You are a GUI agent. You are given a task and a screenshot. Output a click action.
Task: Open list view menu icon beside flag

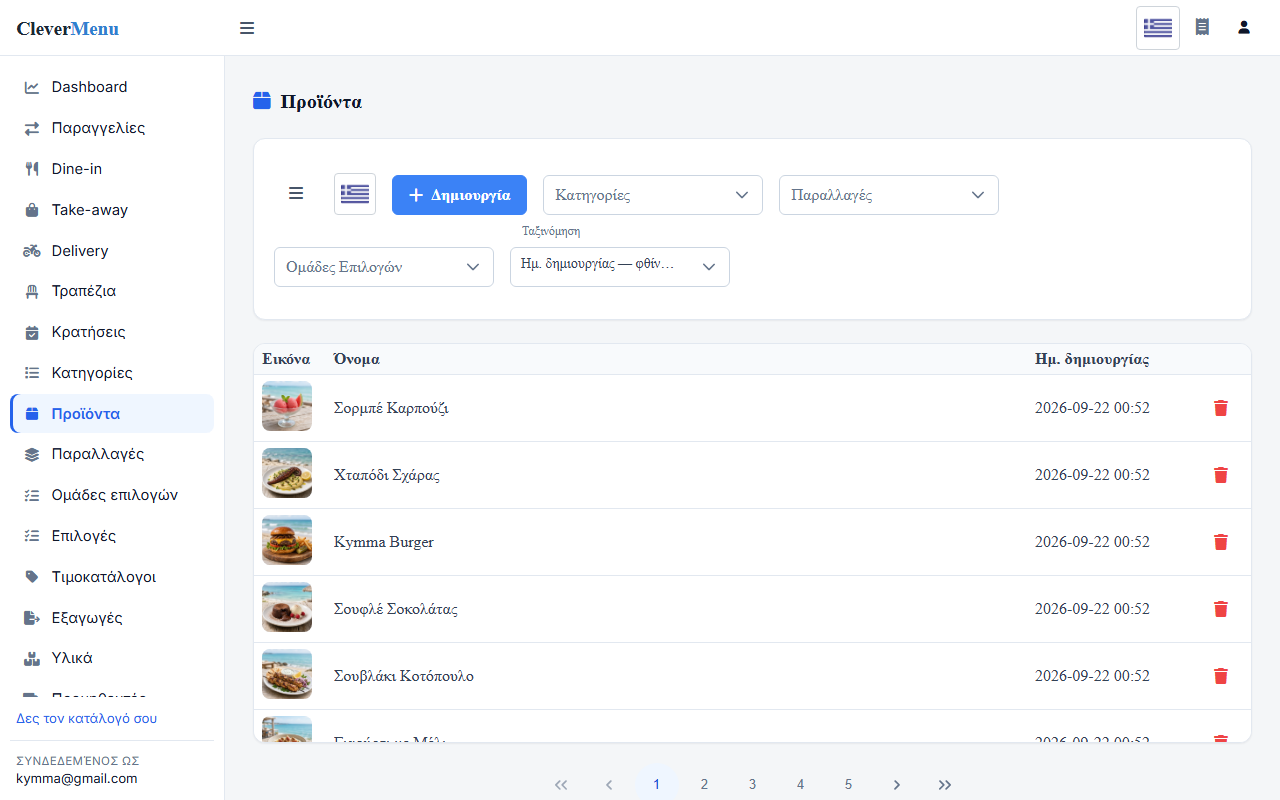(x=296, y=194)
